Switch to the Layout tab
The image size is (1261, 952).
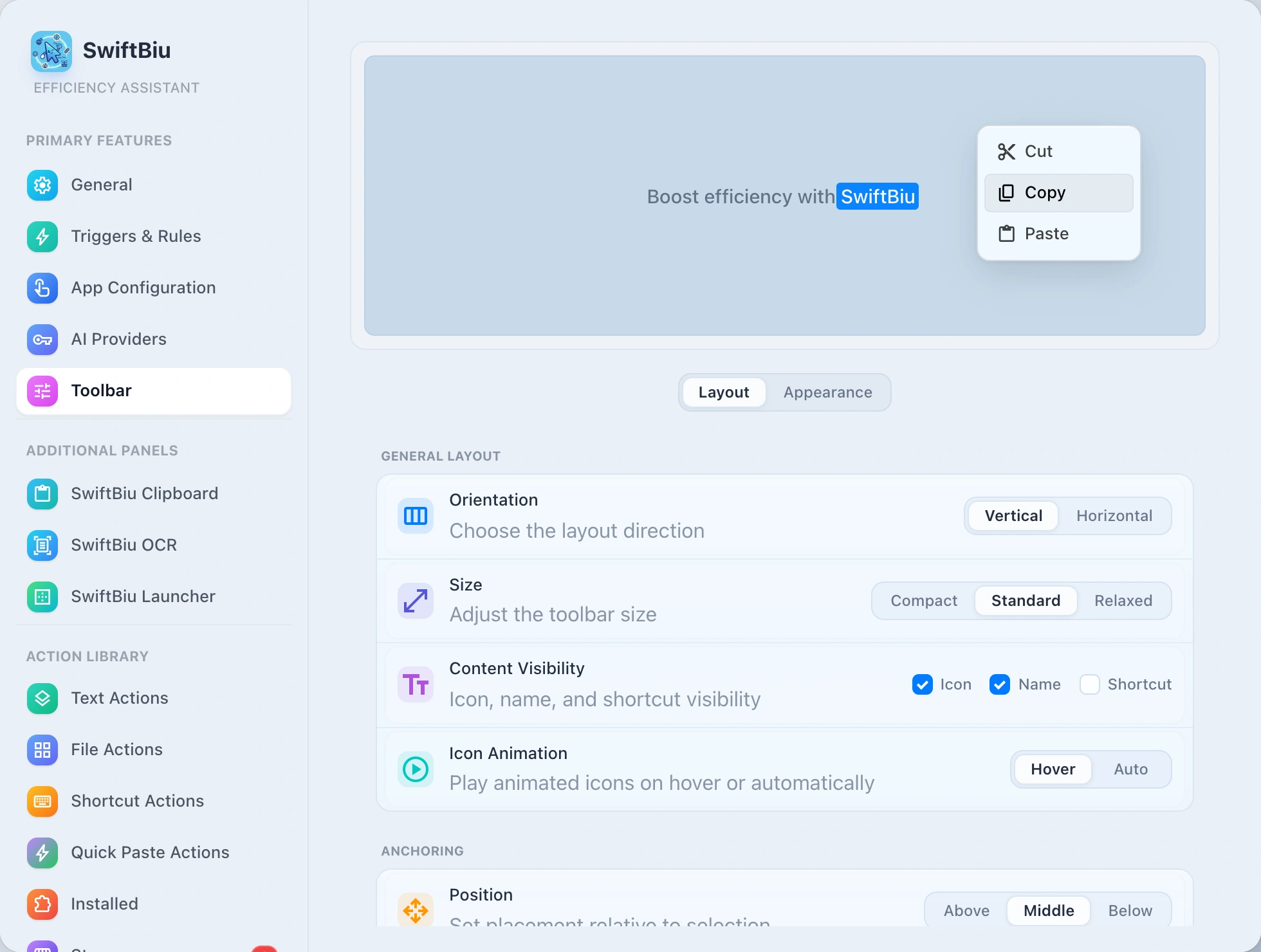pos(724,392)
